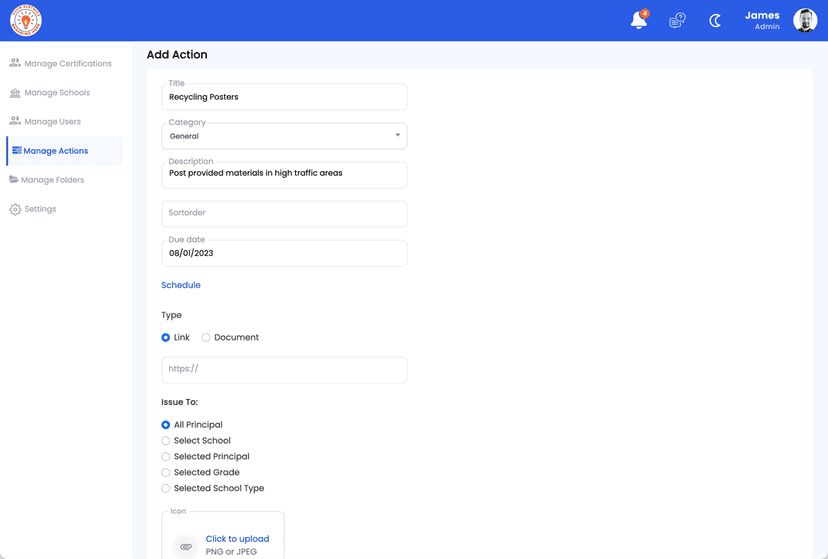
Task: Click the Due date field
Action: click(x=284, y=253)
